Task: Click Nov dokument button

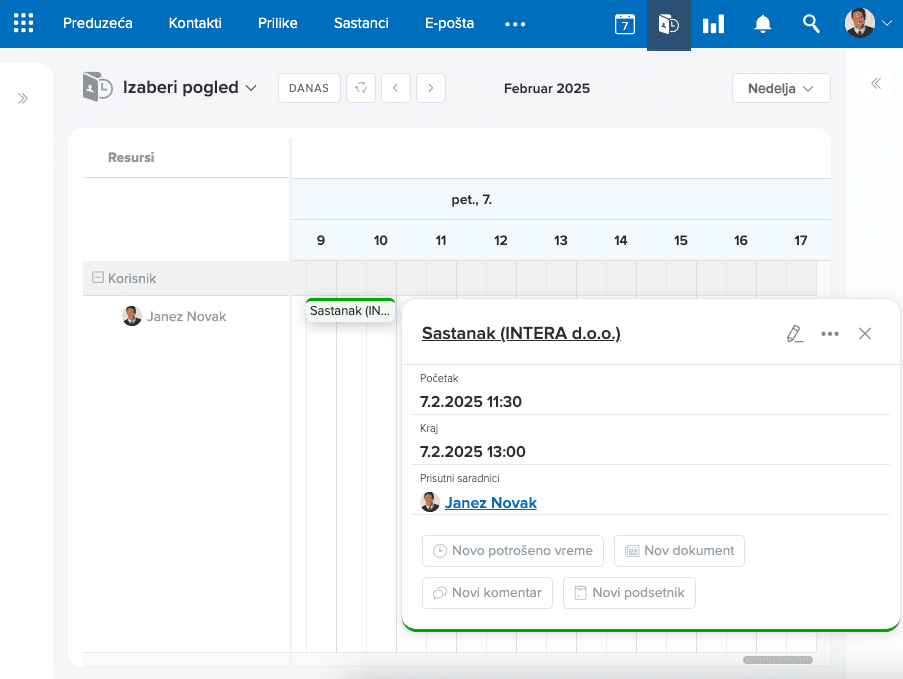Action: coord(679,551)
